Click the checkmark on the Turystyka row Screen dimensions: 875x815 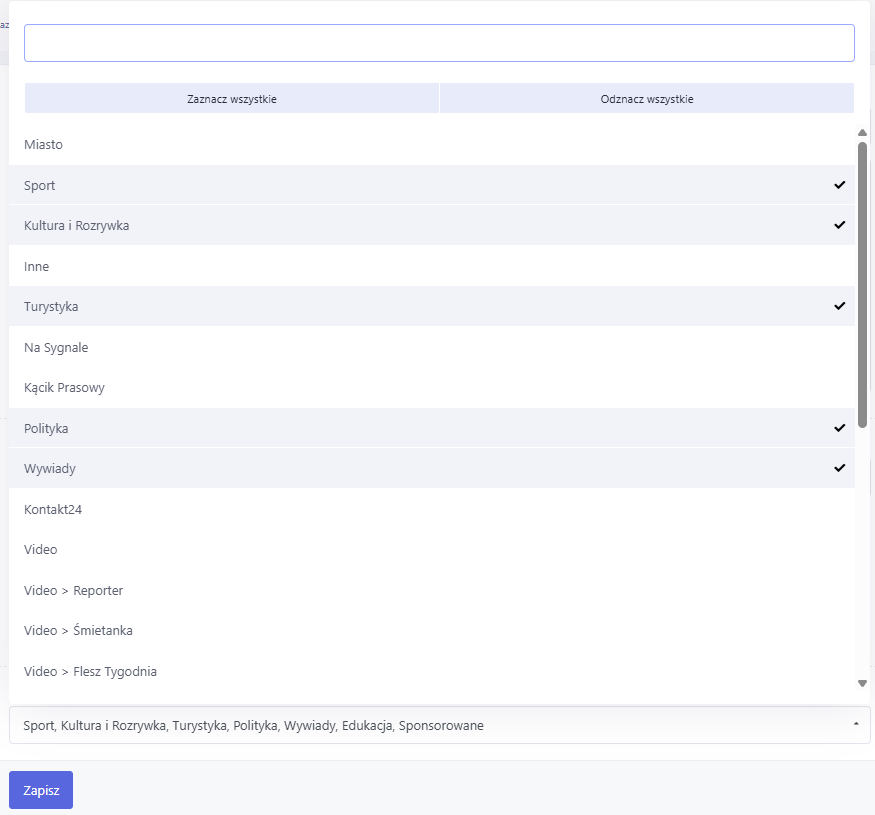point(839,306)
